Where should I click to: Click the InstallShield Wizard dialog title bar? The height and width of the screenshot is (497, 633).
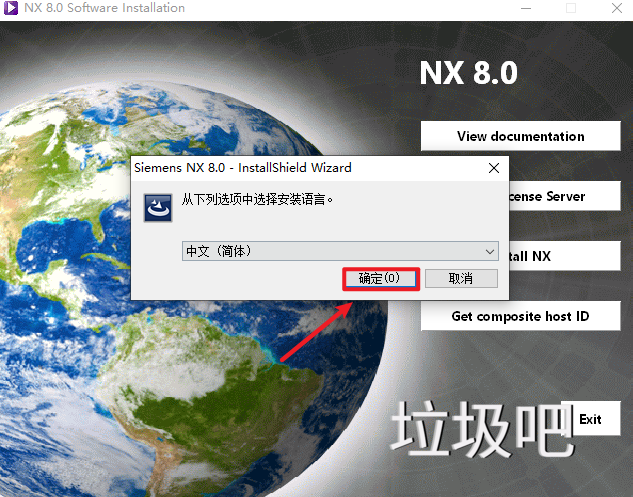tap(300, 168)
